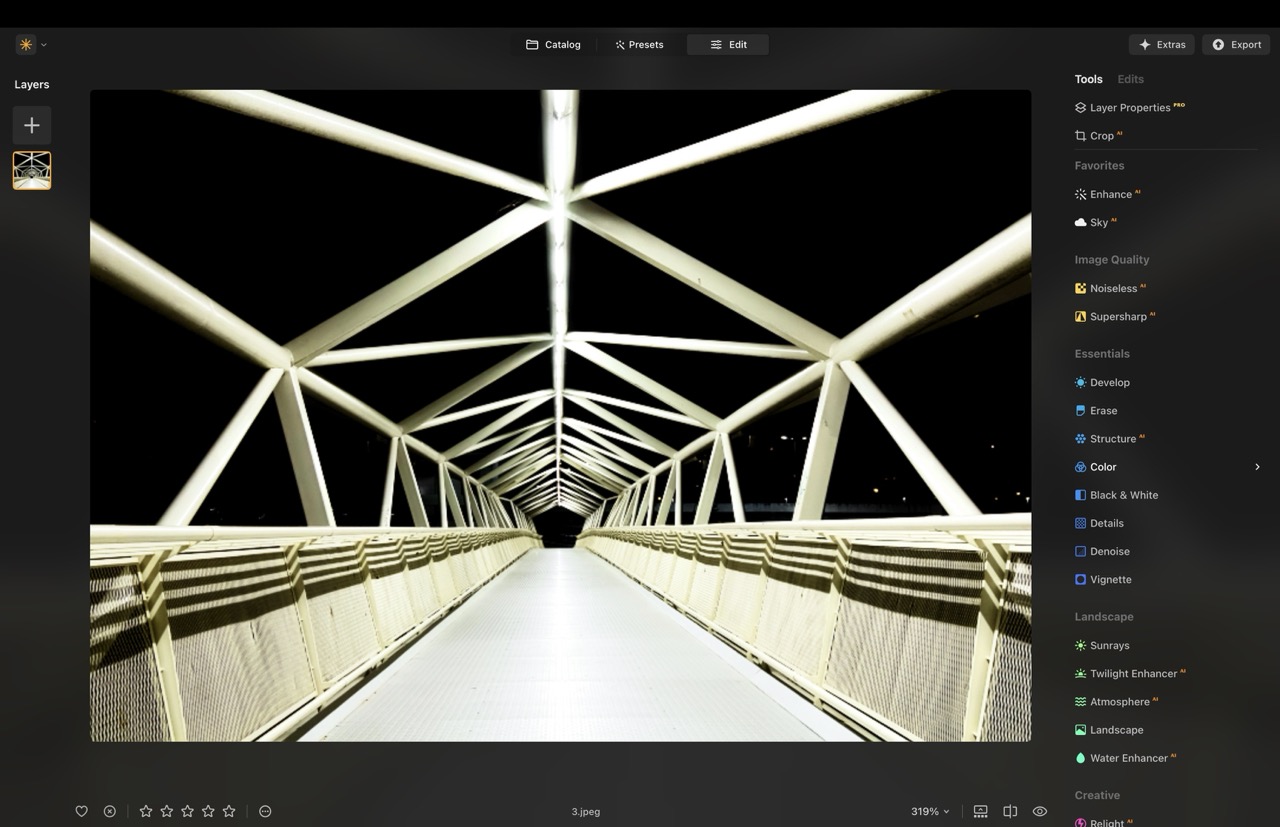Open the app logo dropdown menu
The image size is (1280, 827).
pos(29,44)
